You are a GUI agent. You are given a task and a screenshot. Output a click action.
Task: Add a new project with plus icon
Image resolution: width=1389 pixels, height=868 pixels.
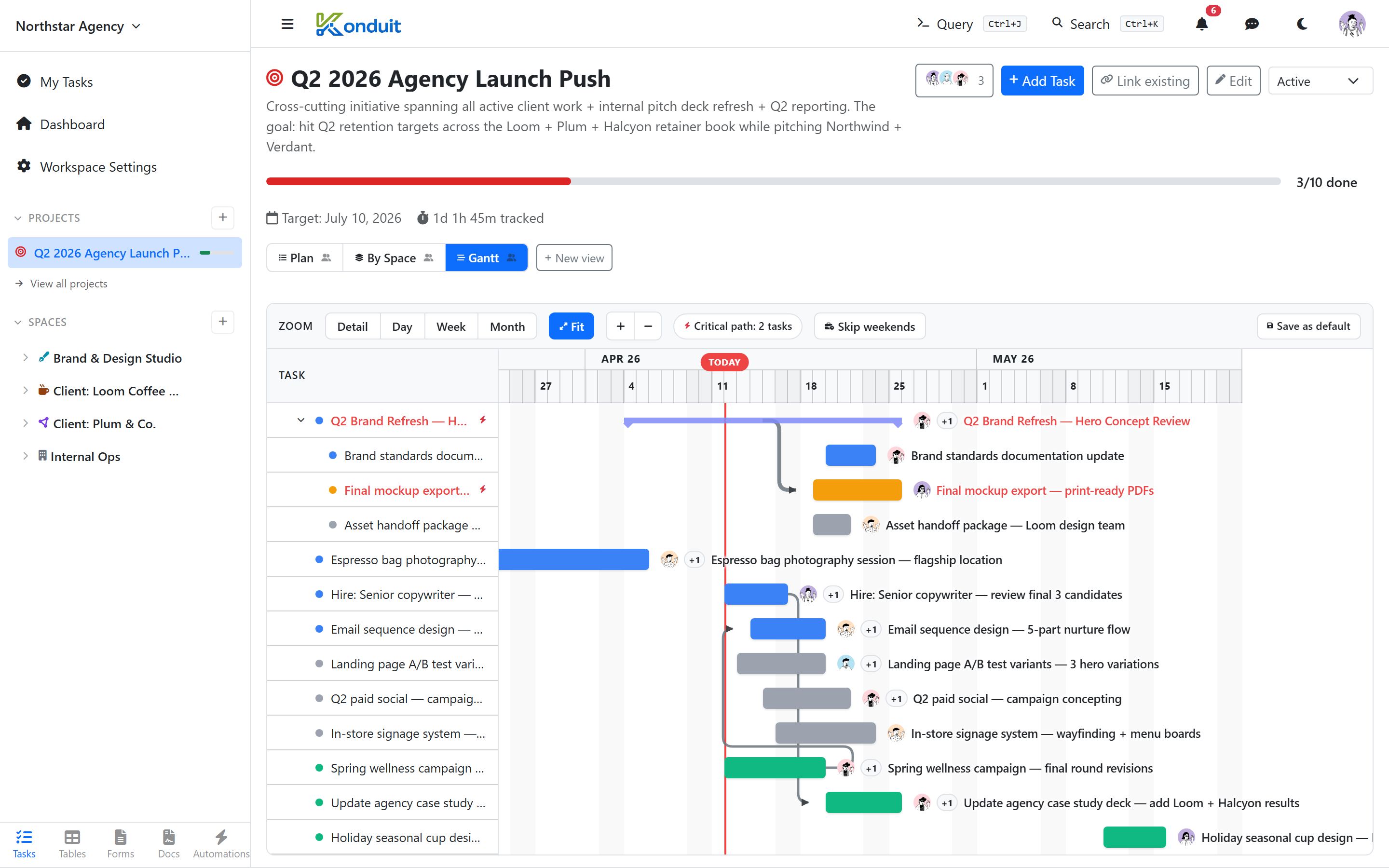[x=223, y=217]
